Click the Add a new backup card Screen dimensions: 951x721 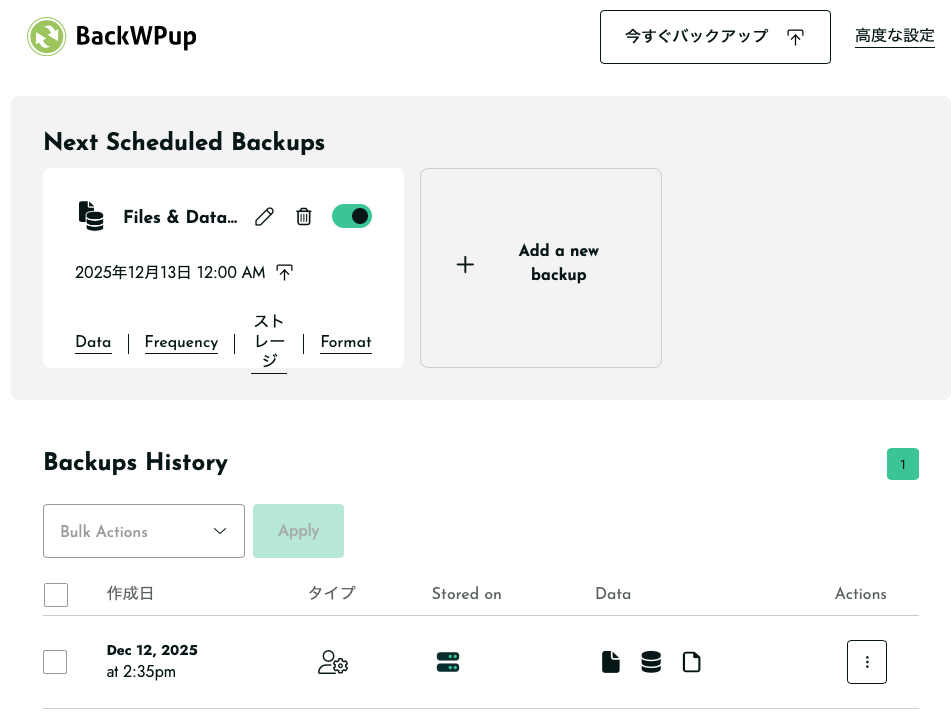tap(541, 267)
